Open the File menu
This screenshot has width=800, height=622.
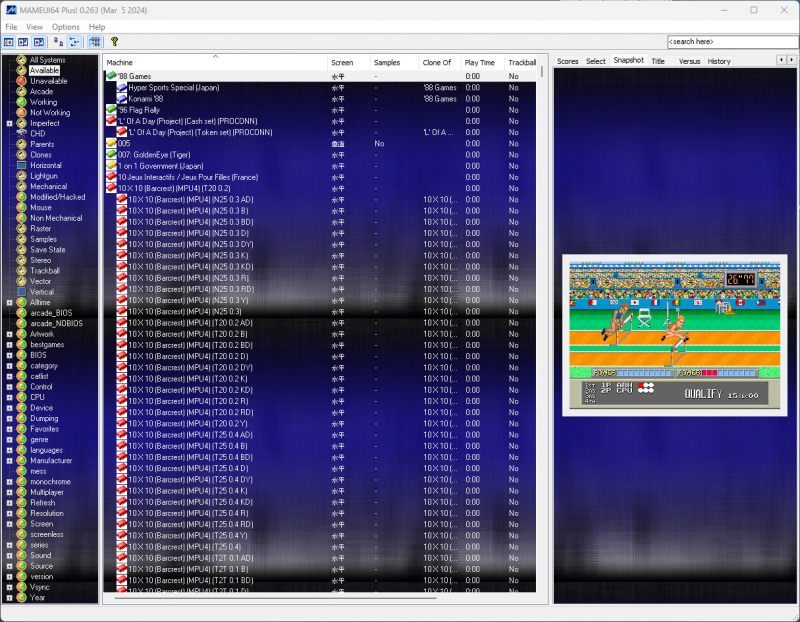[11, 27]
